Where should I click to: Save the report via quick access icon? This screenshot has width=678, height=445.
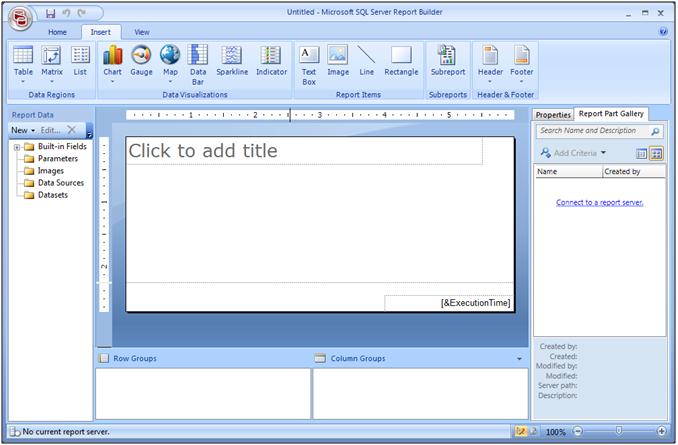(x=51, y=13)
